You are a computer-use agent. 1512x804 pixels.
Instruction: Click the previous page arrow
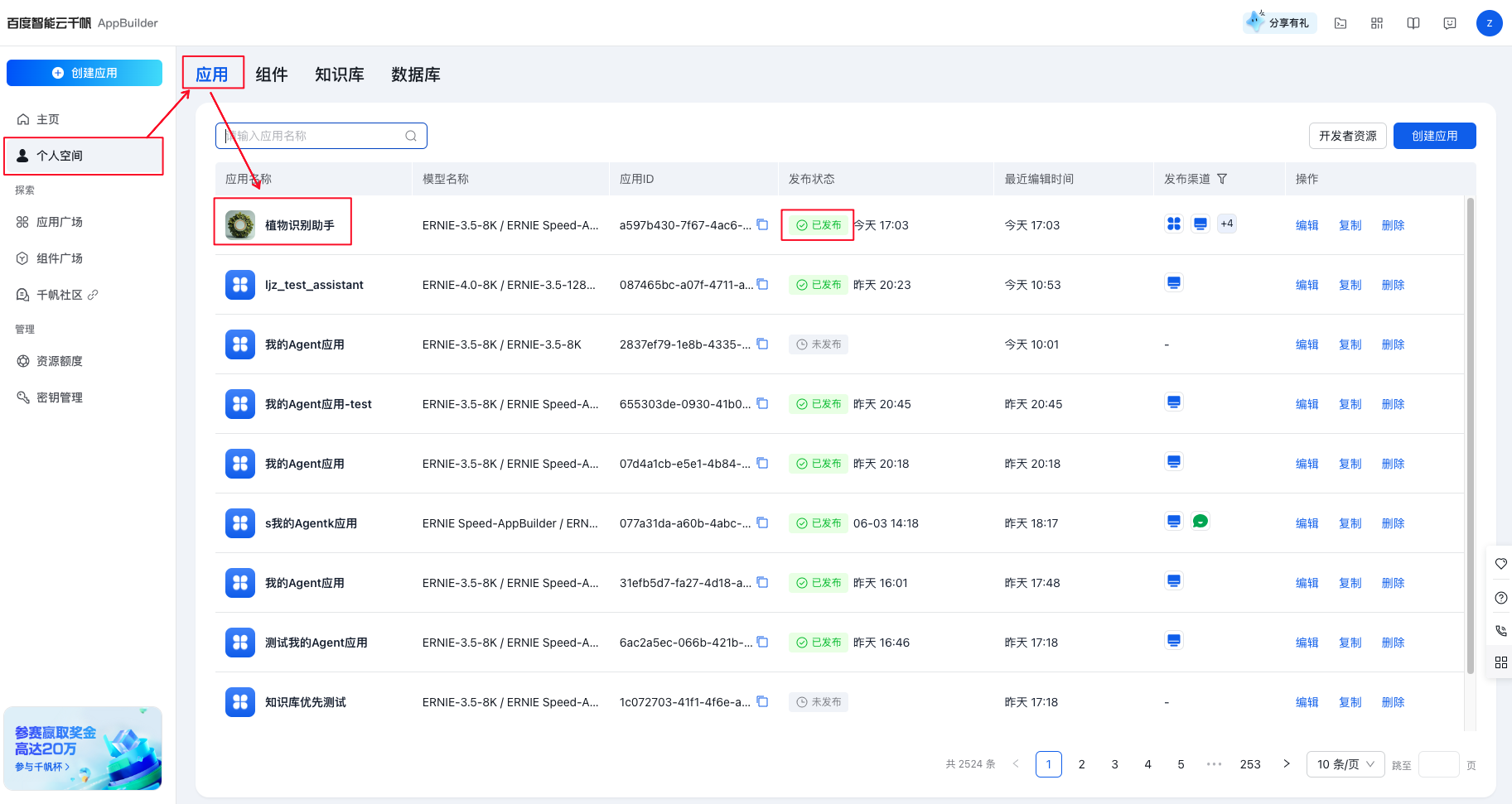pyautogui.click(x=1016, y=764)
